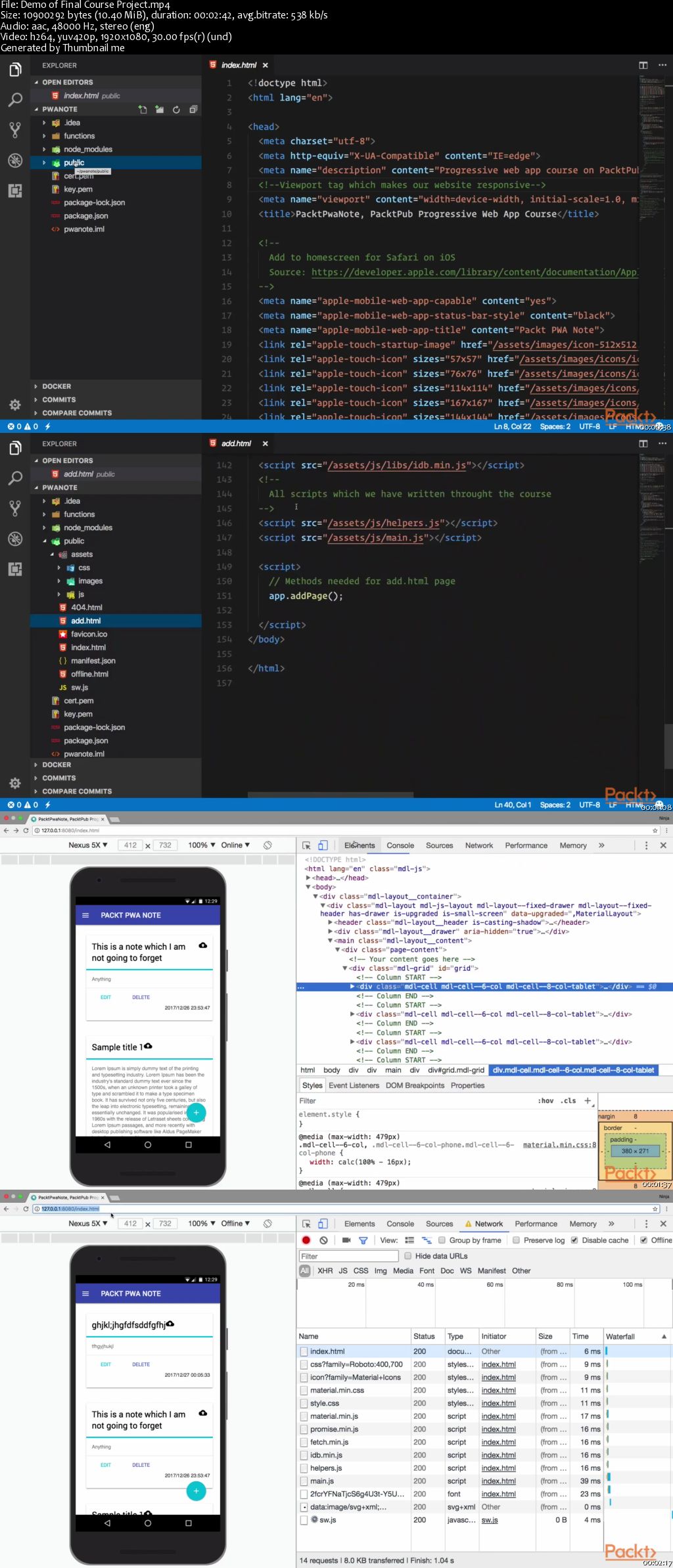Open the settings gear in the add.html editor window

coord(15,783)
